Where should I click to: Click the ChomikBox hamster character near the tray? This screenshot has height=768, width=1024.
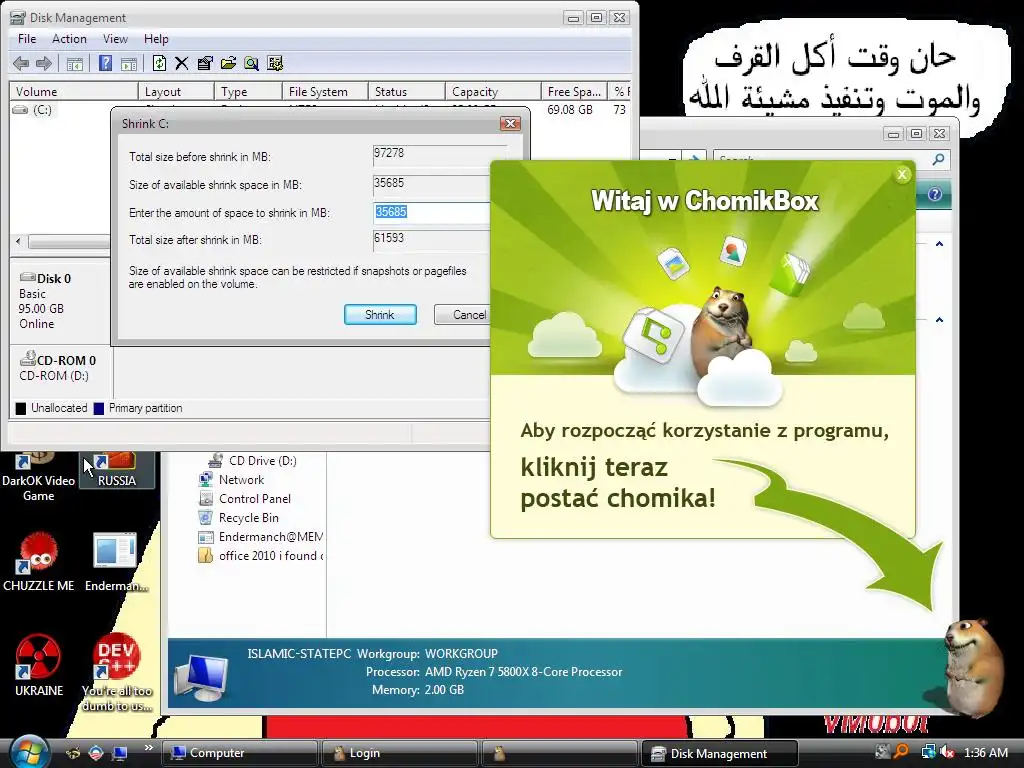coord(973,666)
